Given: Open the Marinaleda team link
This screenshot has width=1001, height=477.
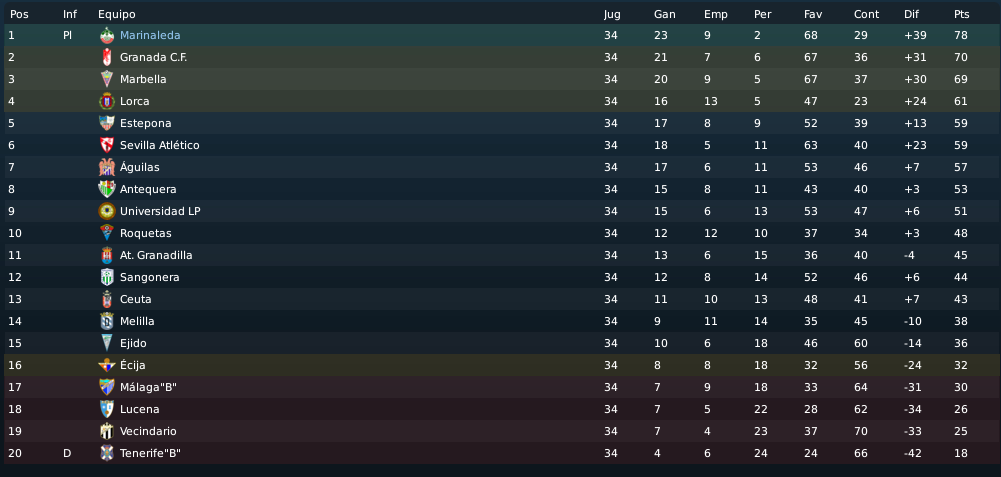Looking at the screenshot, I should [x=150, y=35].
